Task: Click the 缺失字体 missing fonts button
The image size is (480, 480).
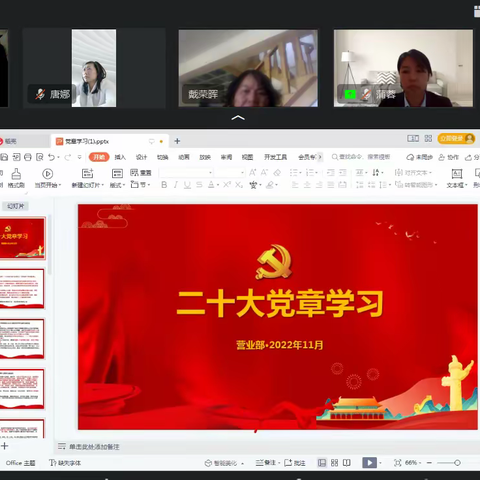Action: [x=65, y=463]
